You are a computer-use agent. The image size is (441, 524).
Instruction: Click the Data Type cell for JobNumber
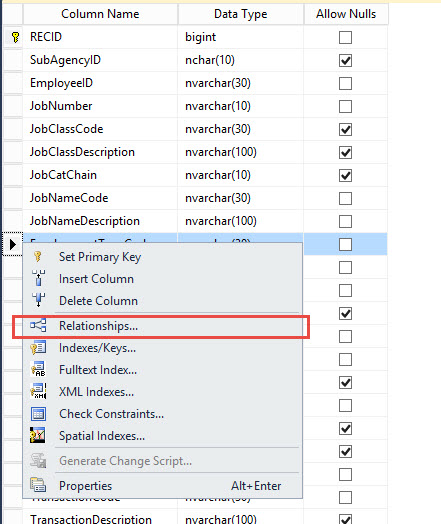(241, 106)
